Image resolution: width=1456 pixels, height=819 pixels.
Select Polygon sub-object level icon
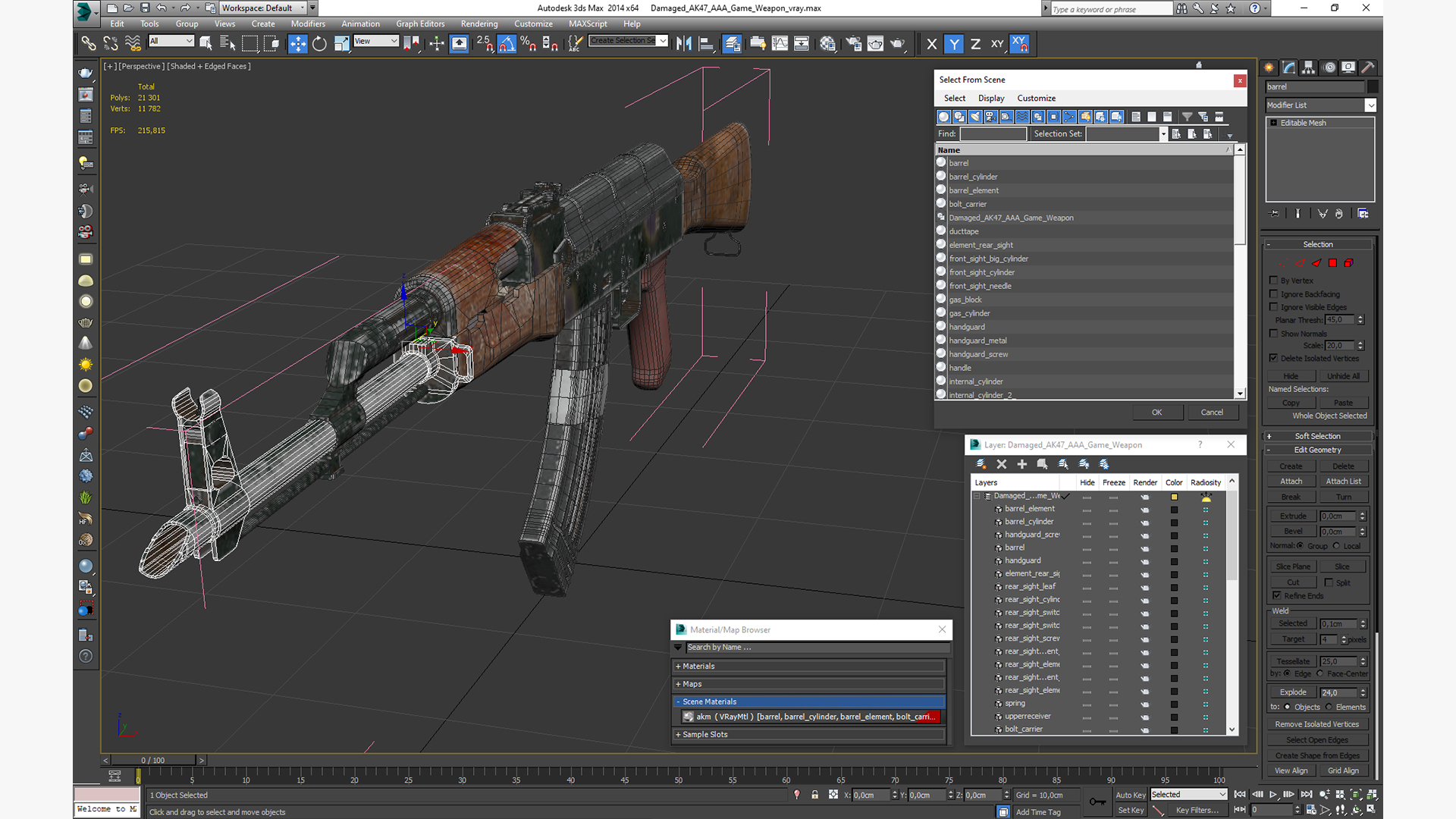point(1332,263)
